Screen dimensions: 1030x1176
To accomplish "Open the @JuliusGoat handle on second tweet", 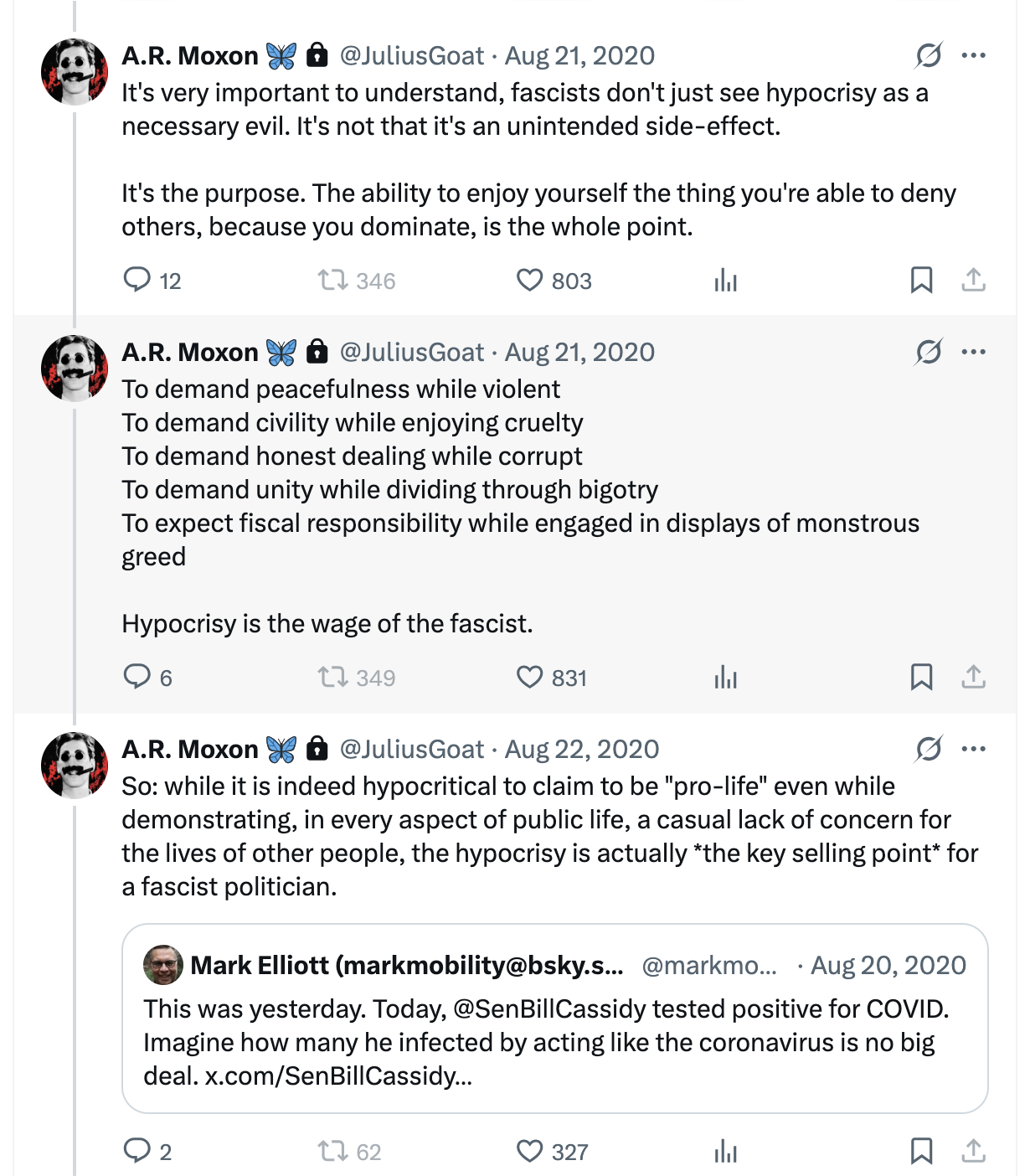I will click(x=411, y=352).
